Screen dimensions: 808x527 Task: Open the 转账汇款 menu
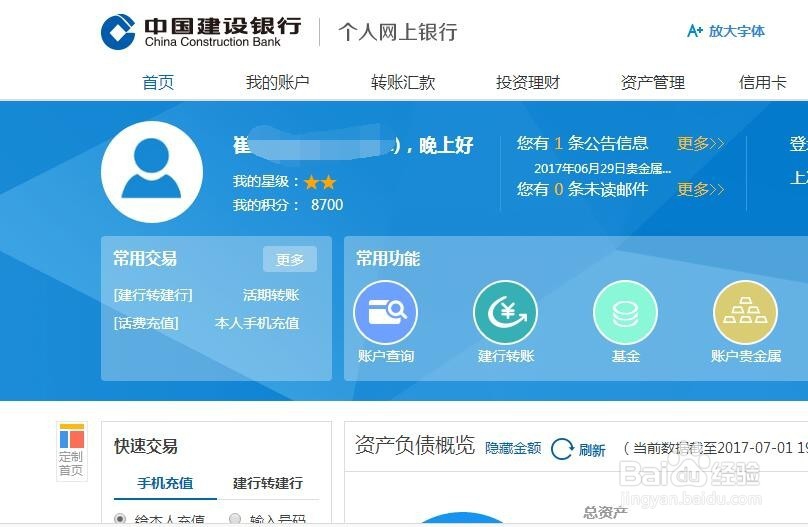(x=403, y=82)
